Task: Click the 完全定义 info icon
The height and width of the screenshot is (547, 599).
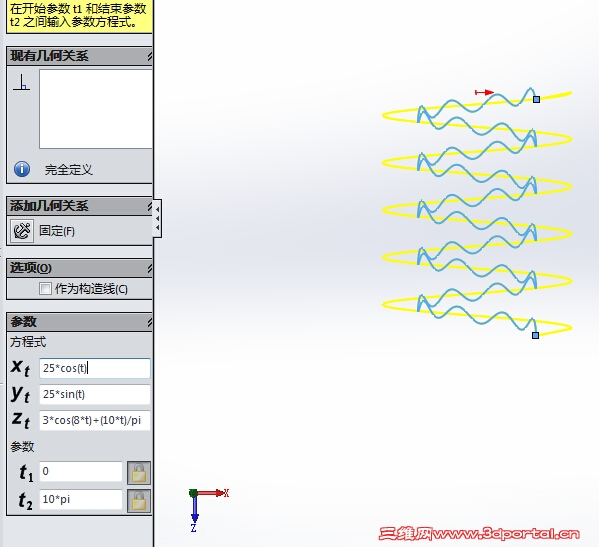Action: click(22, 168)
